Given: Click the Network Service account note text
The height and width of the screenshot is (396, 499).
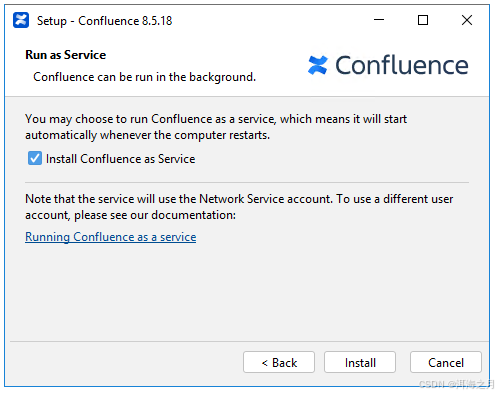Looking at the screenshot, I should coord(239,207).
